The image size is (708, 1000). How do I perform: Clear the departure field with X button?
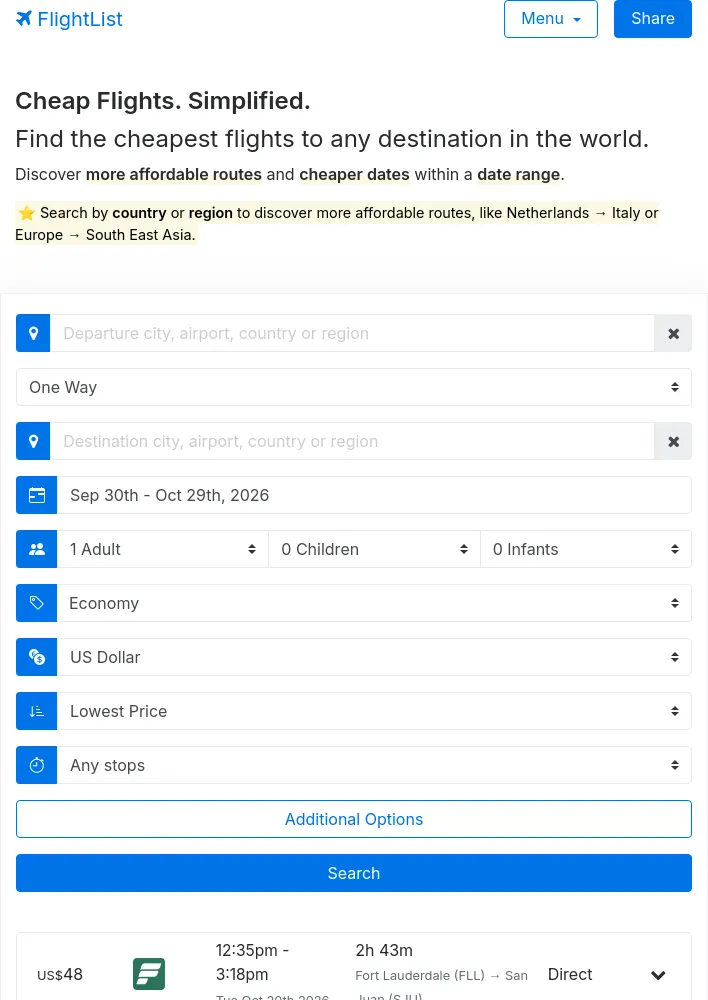(673, 333)
